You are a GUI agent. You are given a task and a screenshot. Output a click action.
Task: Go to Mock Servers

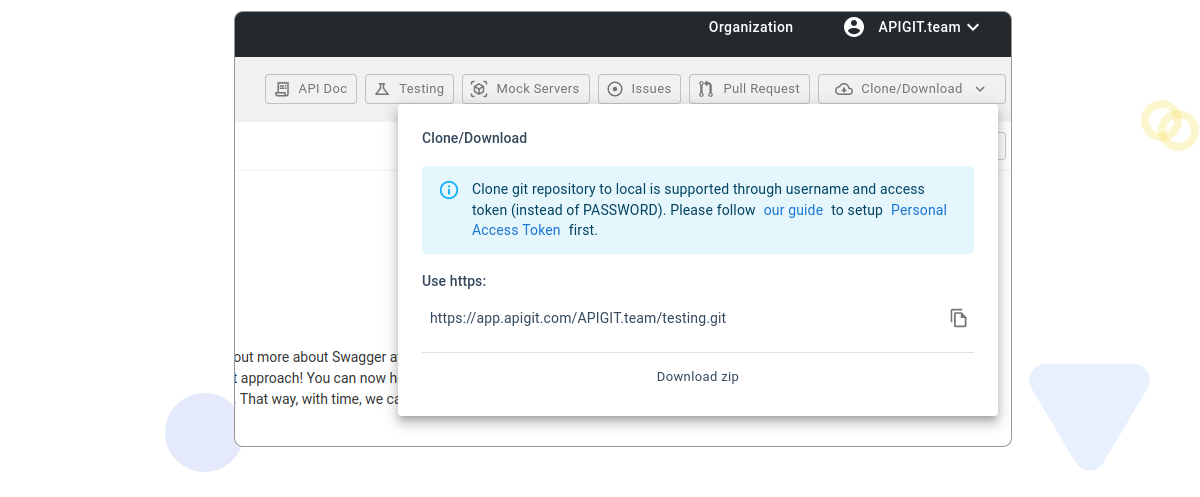coord(526,89)
